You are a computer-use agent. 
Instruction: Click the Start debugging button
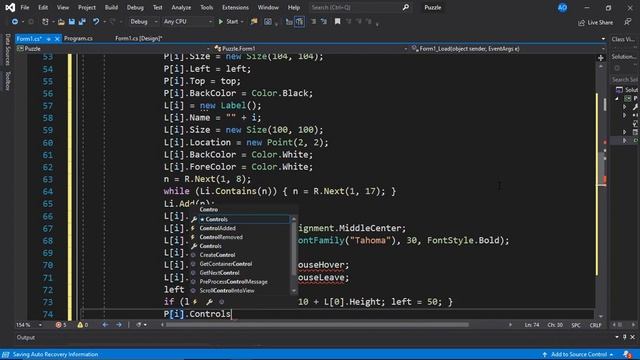(229, 22)
